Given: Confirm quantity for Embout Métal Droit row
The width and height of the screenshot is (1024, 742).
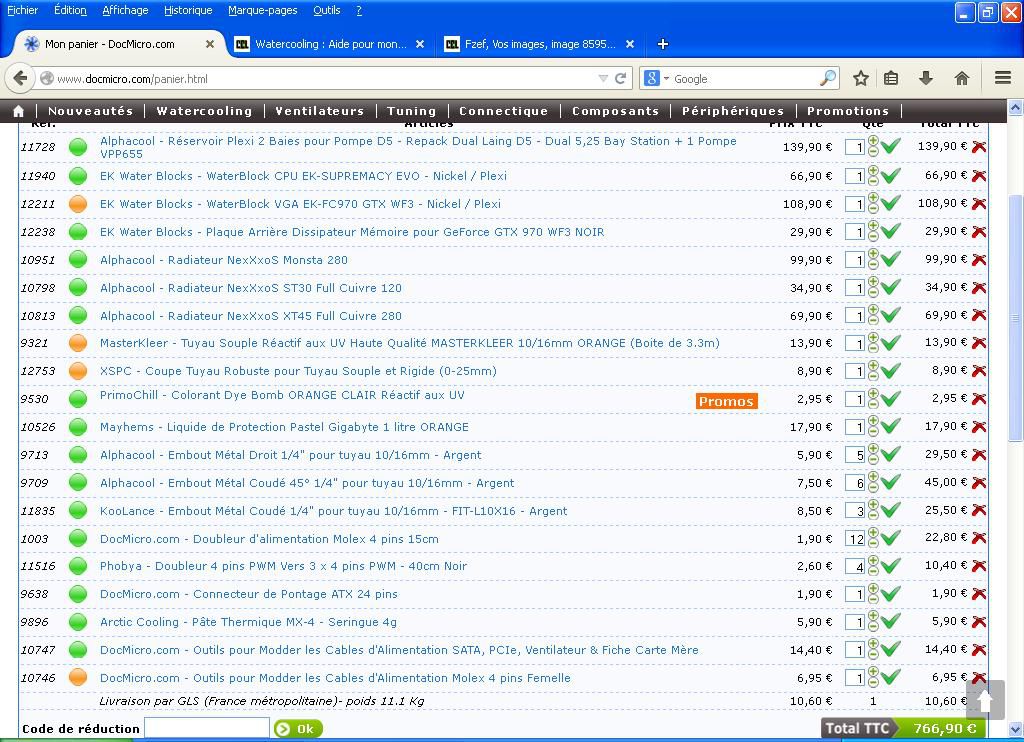Looking at the screenshot, I should [x=891, y=454].
